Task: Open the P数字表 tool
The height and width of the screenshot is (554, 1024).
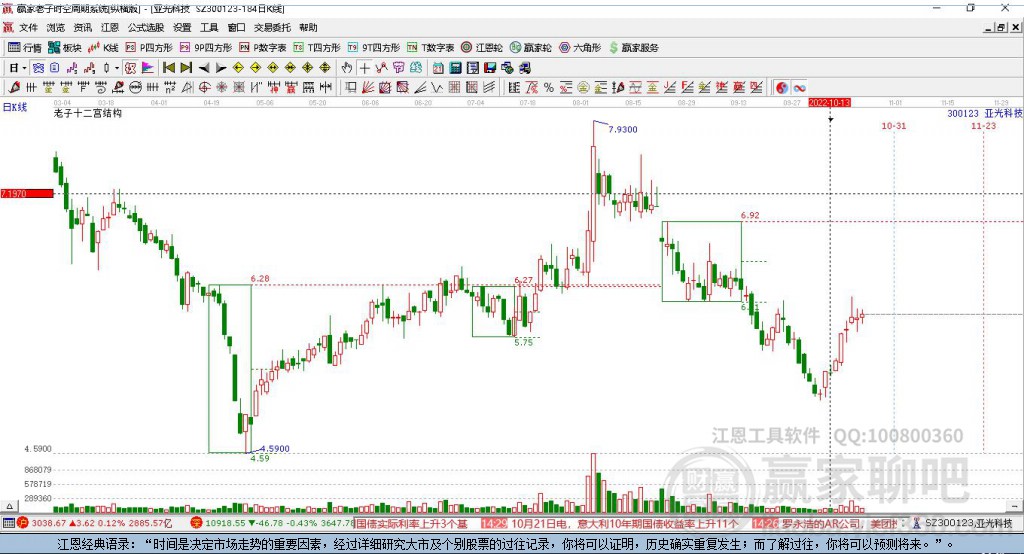Action: [263, 48]
